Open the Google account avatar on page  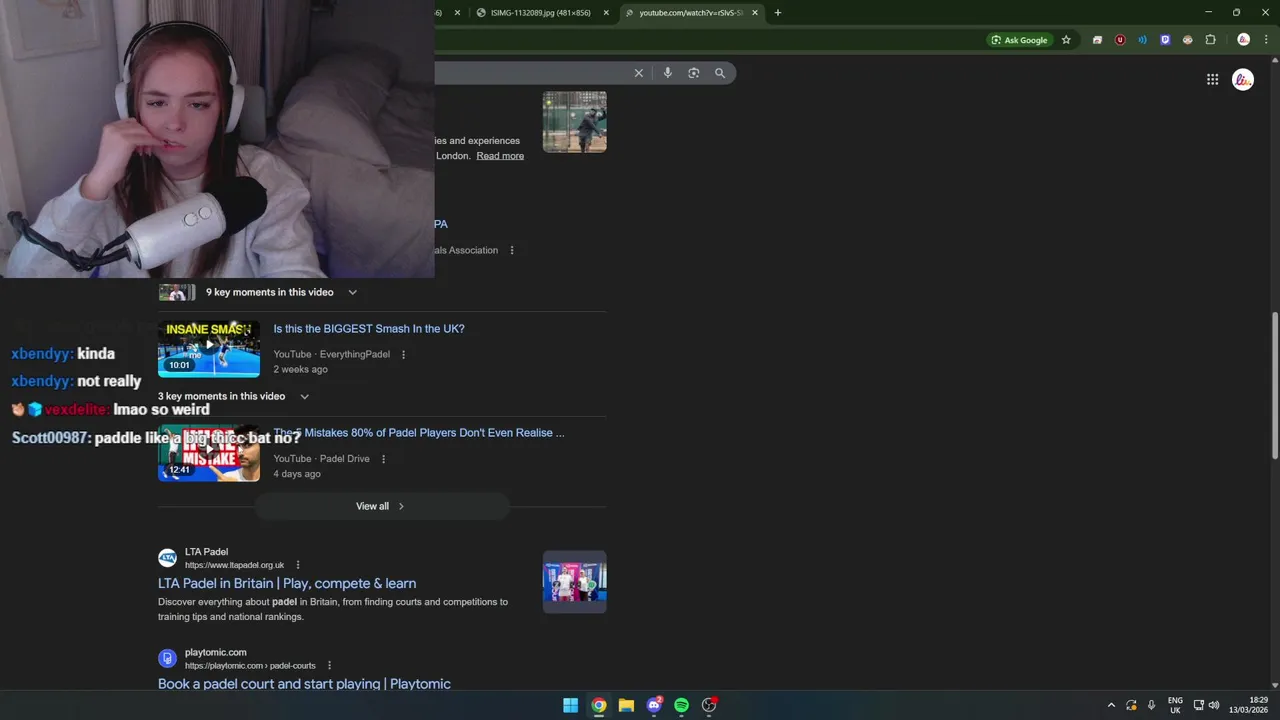tap(1243, 80)
